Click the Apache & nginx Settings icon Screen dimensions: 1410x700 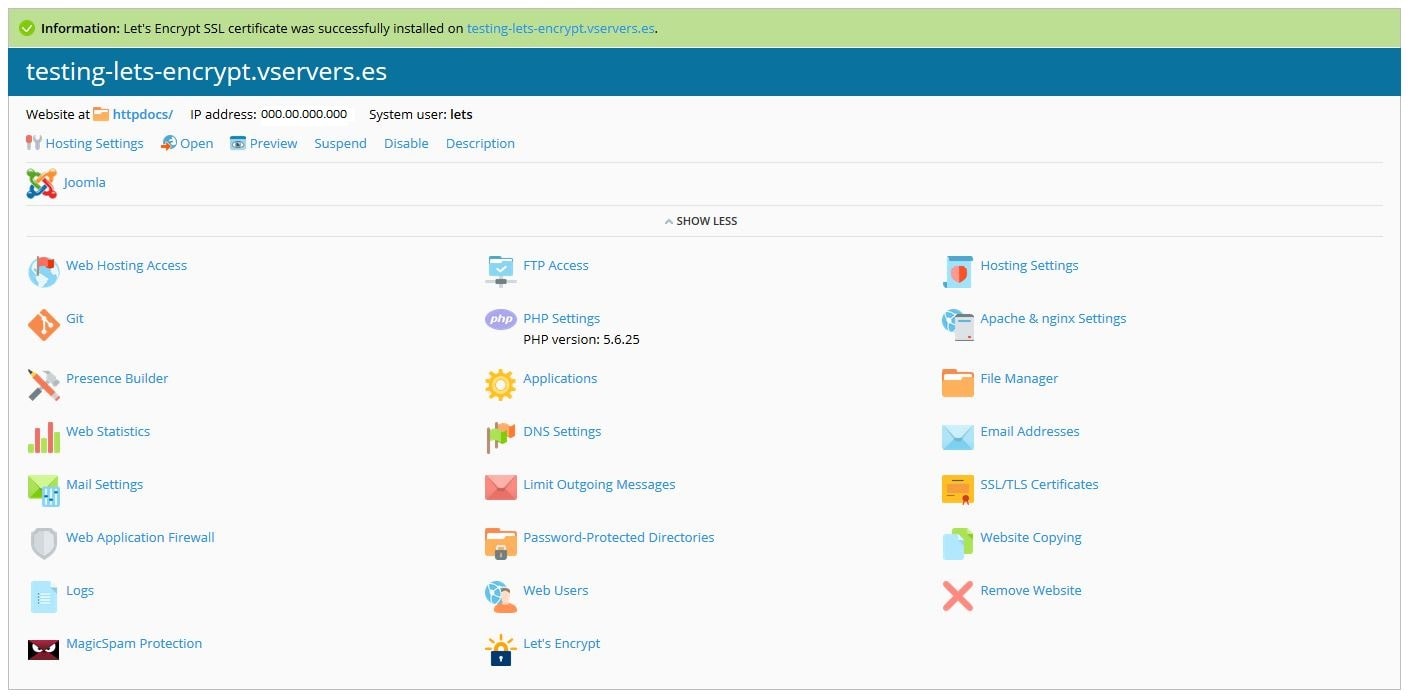pos(958,324)
